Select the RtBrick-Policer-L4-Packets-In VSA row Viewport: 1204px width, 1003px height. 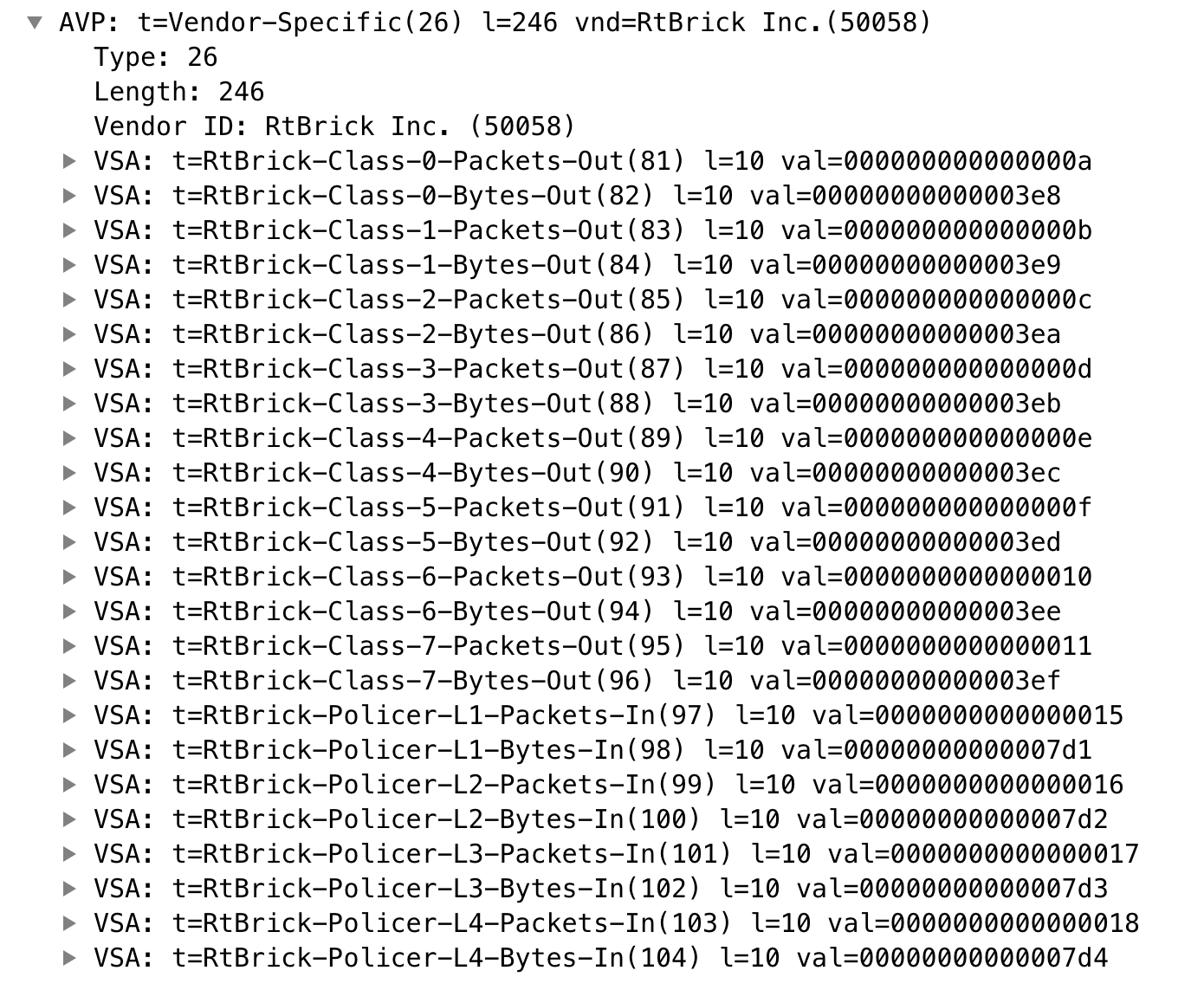[616, 923]
